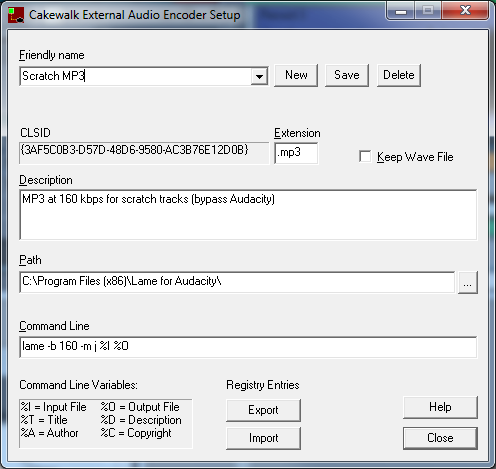Click the 'Keep Wave File' label text
Viewport: 496px width, 469px height.
[415, 157]
